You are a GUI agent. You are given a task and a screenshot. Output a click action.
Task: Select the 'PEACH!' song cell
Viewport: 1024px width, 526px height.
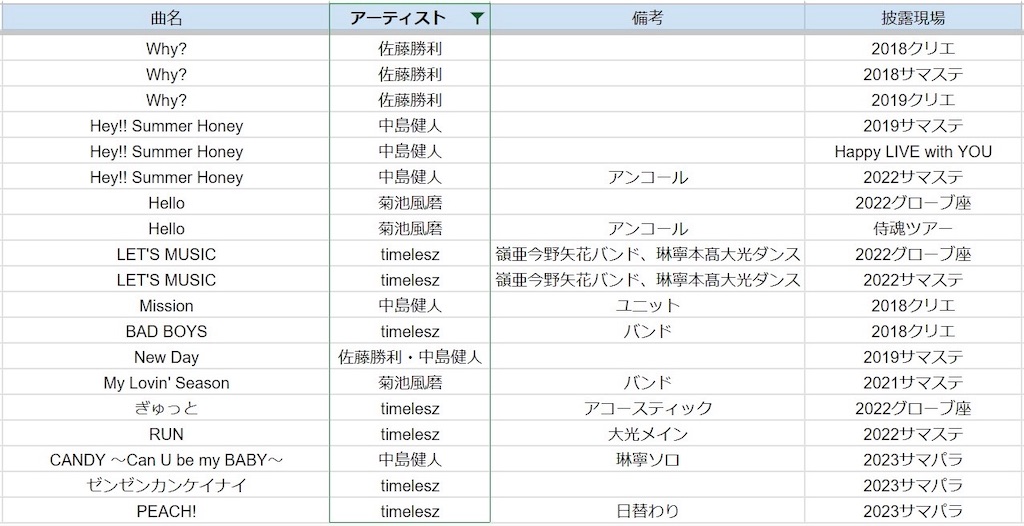tap(166, 512)
